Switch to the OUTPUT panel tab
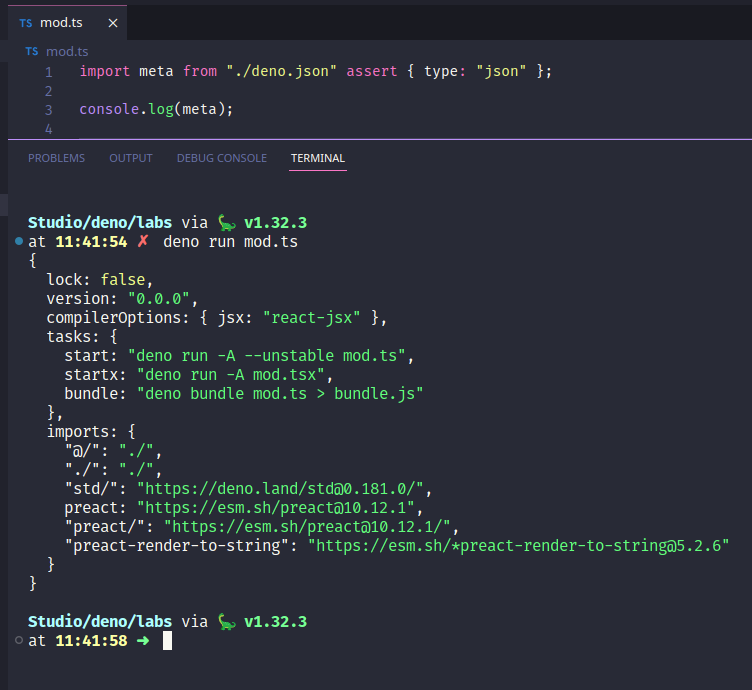The height and width of the screenshot is (690, 752). click(130, 158)
